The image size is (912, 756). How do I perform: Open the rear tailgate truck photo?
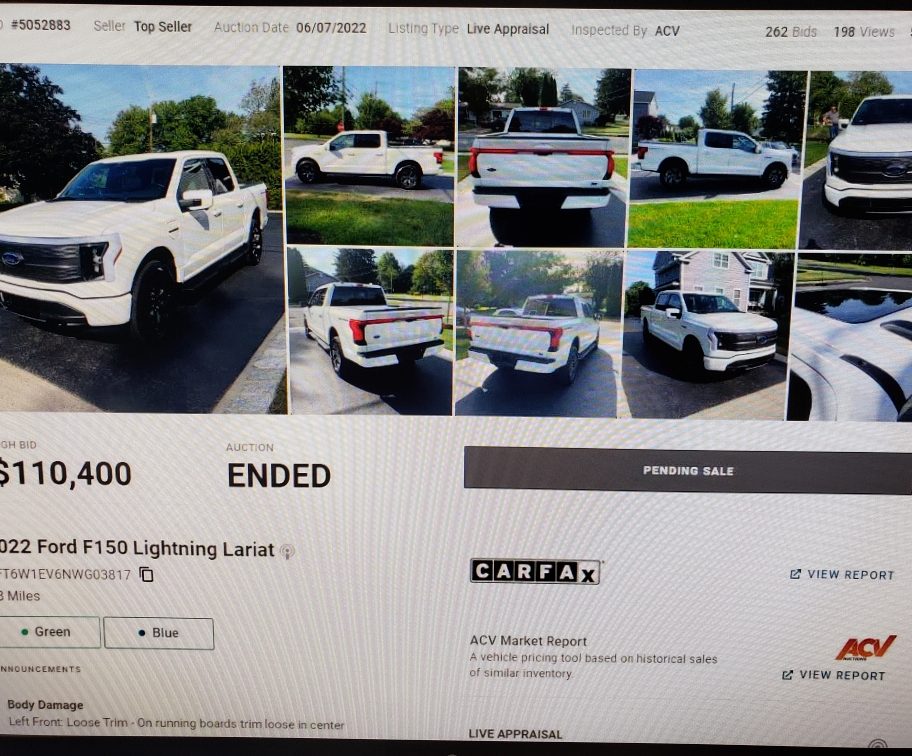coord(544,158)
